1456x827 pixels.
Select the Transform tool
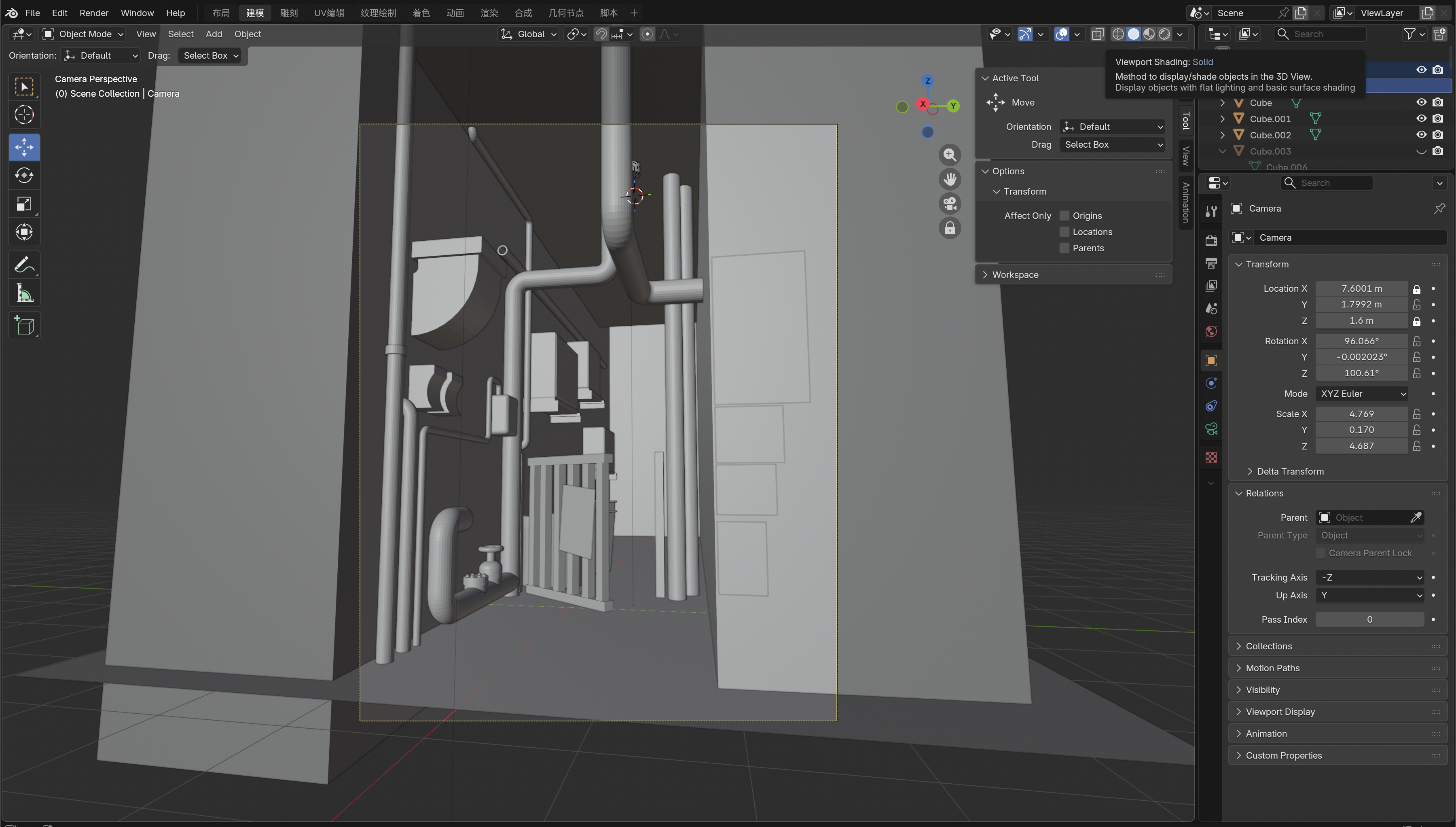[x=24, y=232]
